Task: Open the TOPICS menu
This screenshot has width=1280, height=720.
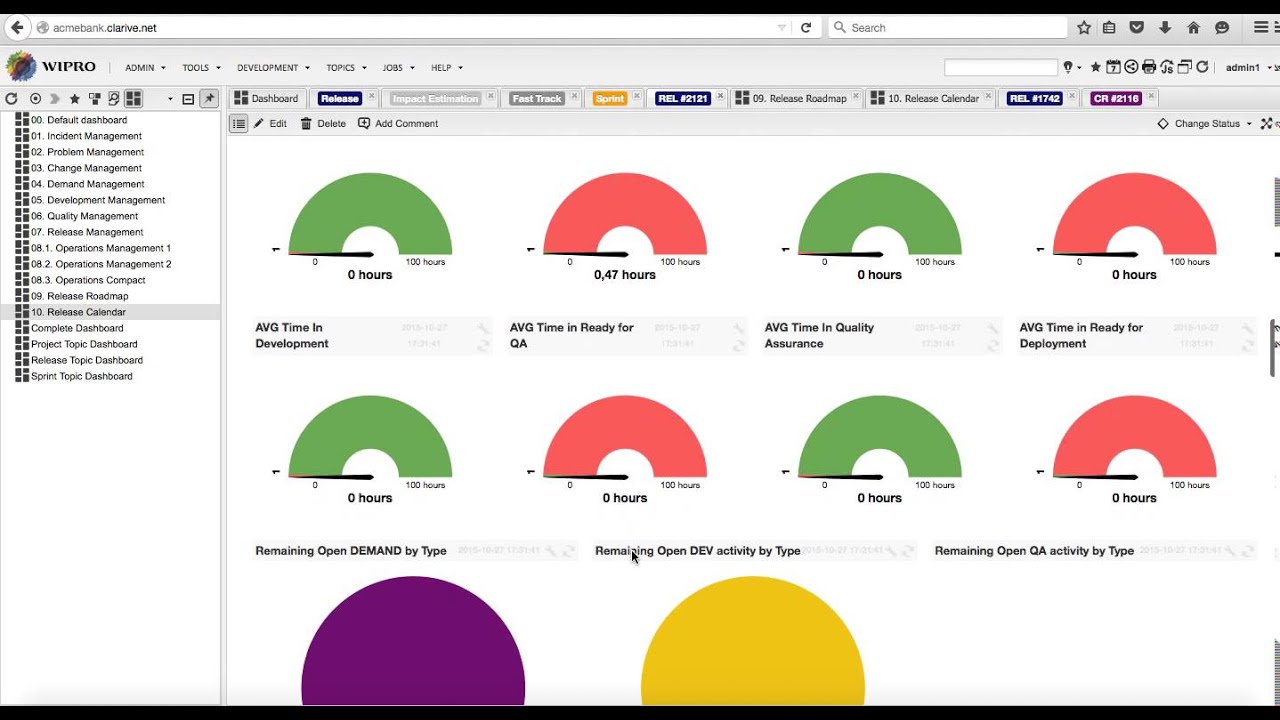Action: pyautogui.click(x=346, y=68)
